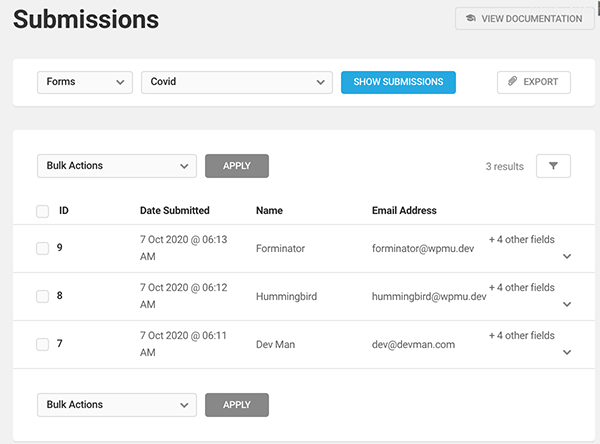Toggle the select-all checkbox in header

(42, 211)
